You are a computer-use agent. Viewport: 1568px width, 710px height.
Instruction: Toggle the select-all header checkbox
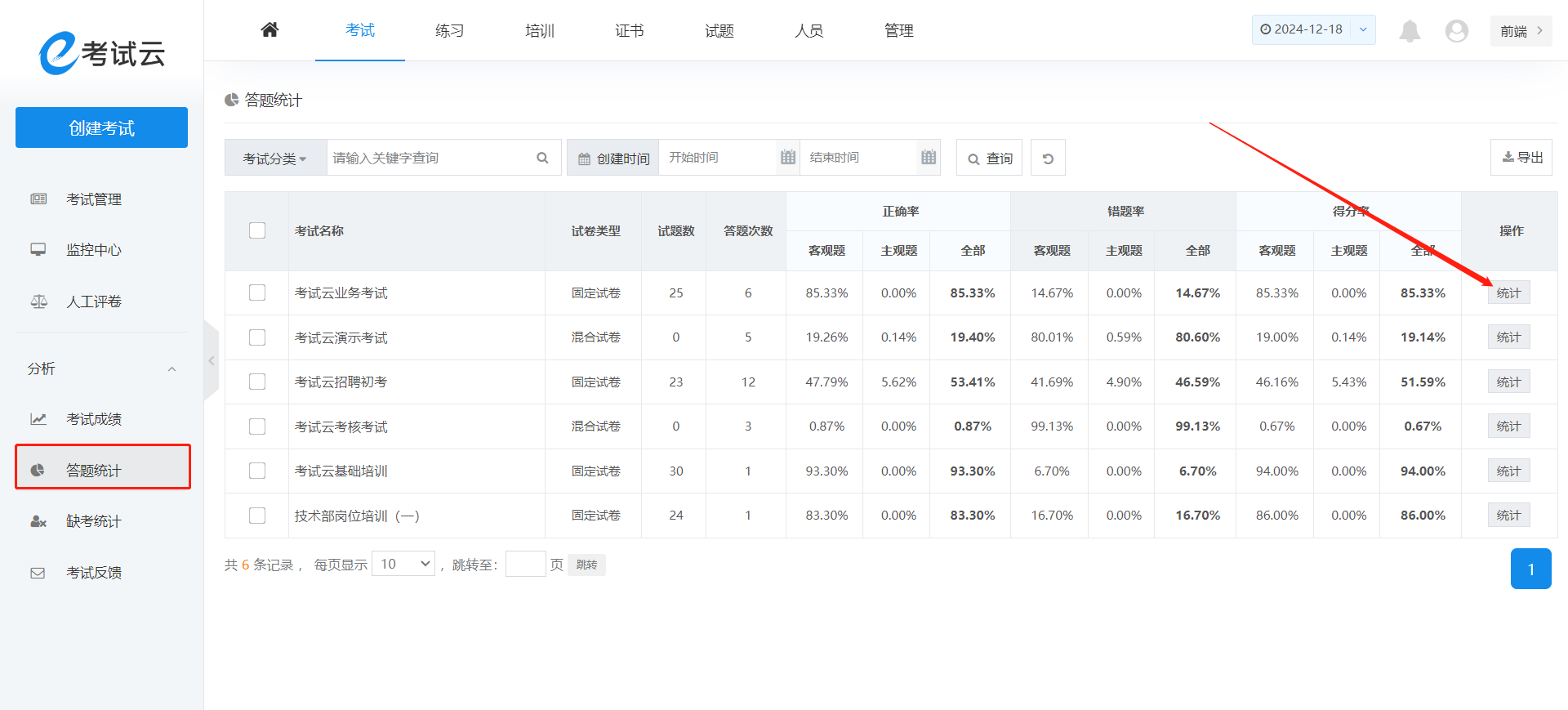point(257,230)
